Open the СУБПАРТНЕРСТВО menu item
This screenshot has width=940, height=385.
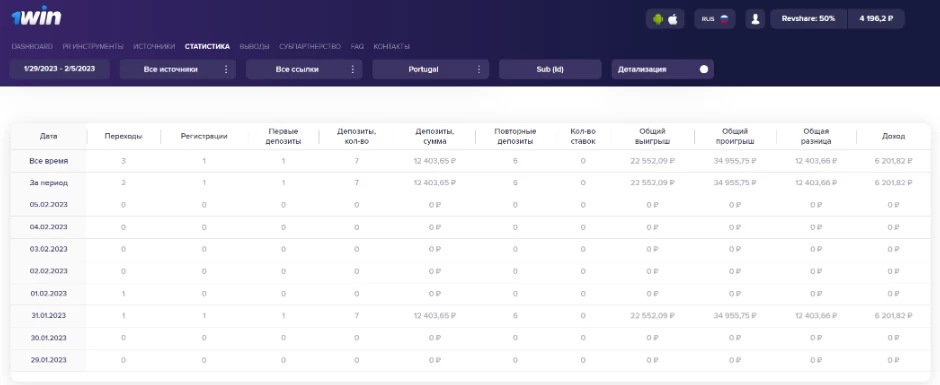pos(310,46)
